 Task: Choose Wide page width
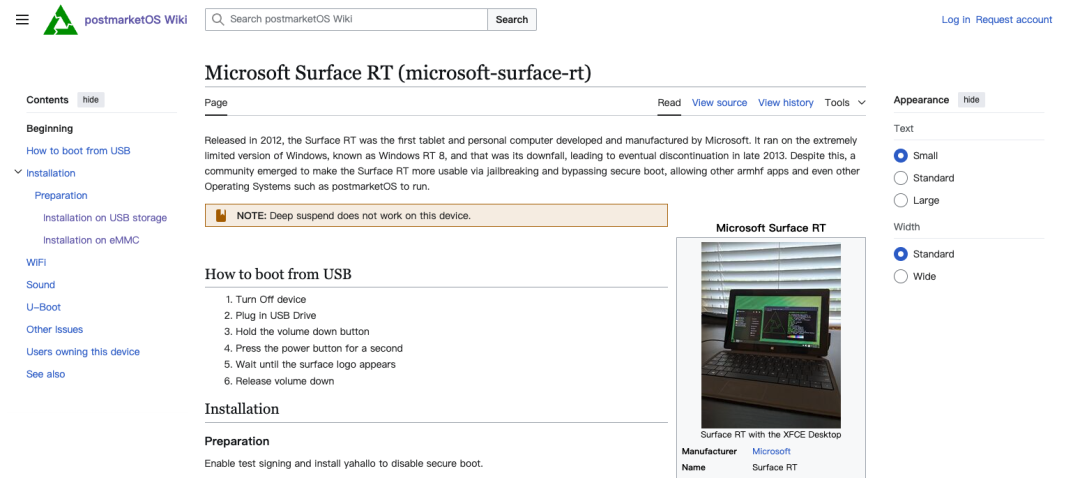click(x=900, y=276)
